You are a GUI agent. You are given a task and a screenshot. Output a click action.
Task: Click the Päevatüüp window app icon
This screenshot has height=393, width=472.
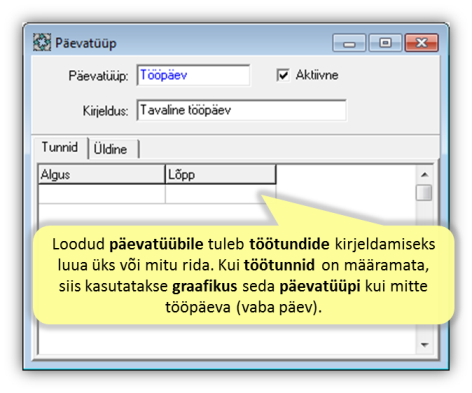click(42, 42)
